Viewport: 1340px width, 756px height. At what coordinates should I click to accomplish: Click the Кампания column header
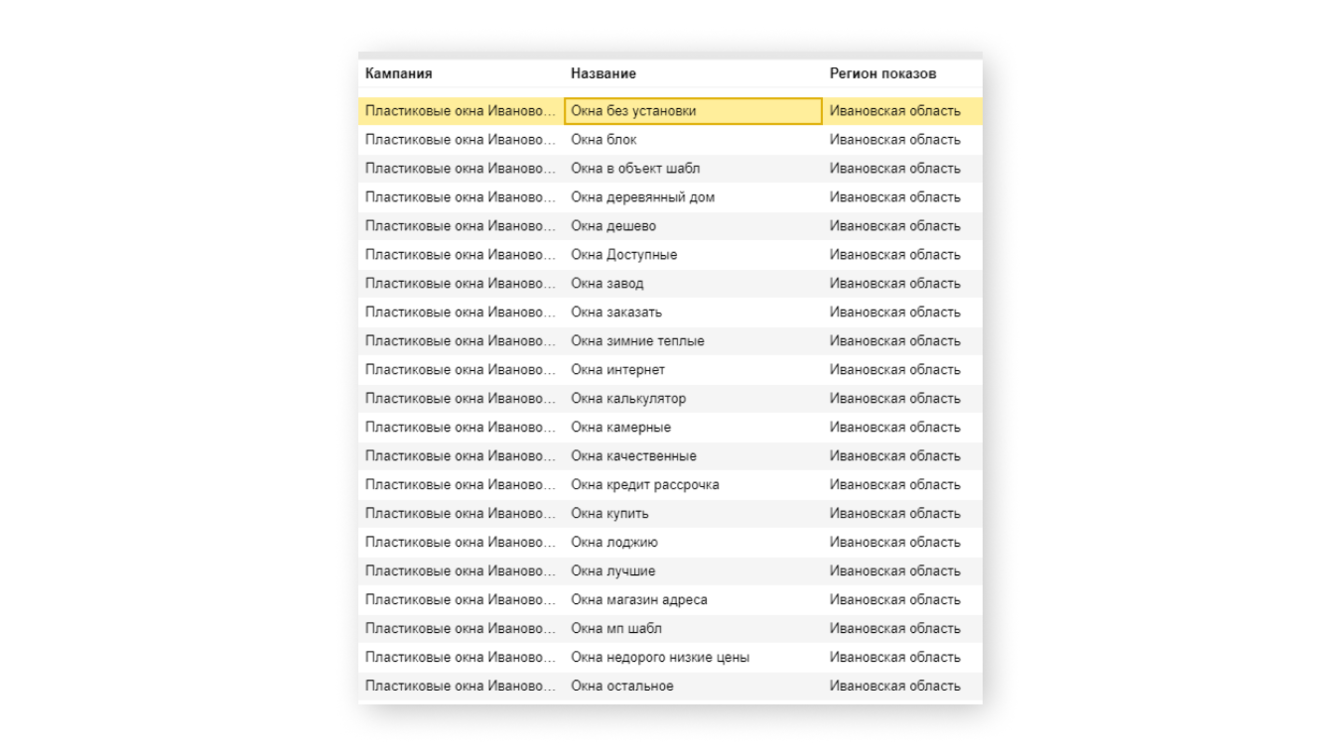[x=399, y=74]
